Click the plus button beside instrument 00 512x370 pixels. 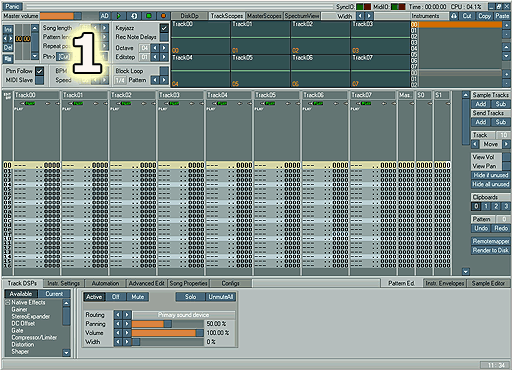click(x=506, y=25)
